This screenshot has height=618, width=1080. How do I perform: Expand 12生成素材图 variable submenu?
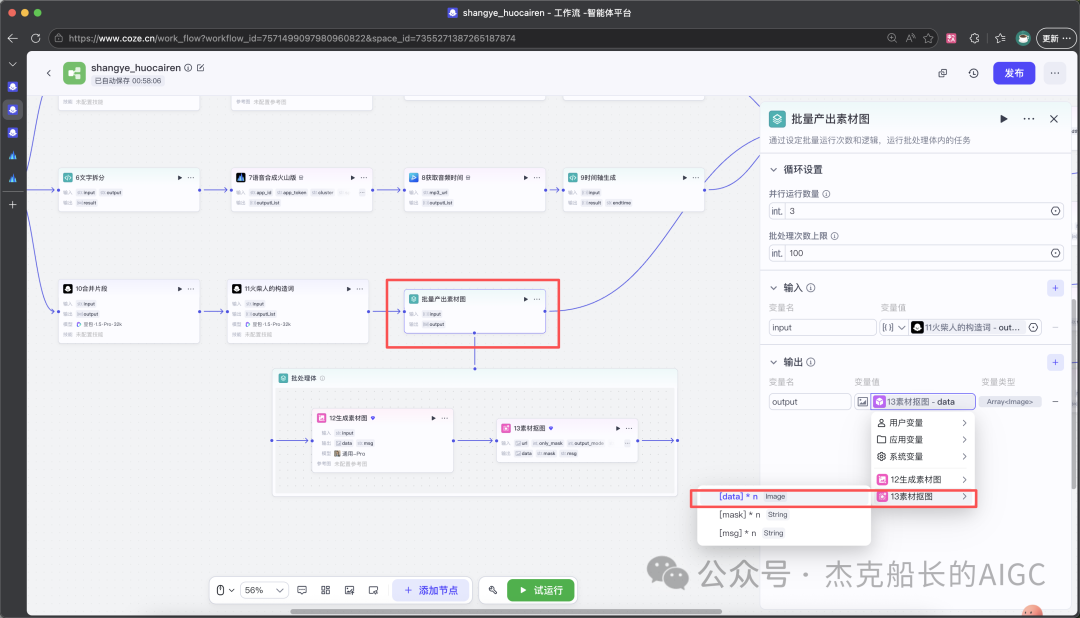click(x=922, y=480)
